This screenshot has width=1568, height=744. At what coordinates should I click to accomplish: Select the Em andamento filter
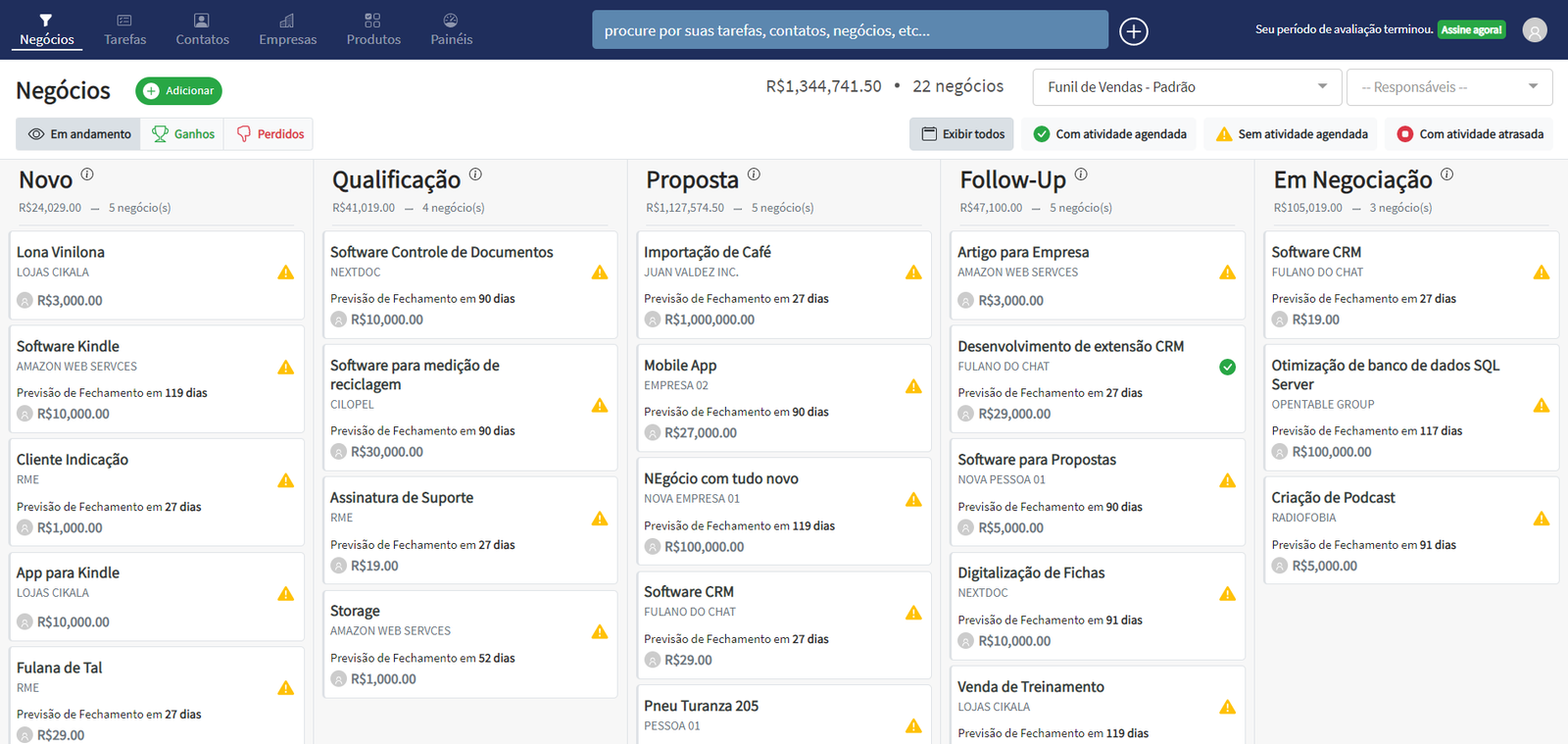(x=78, y=134)
